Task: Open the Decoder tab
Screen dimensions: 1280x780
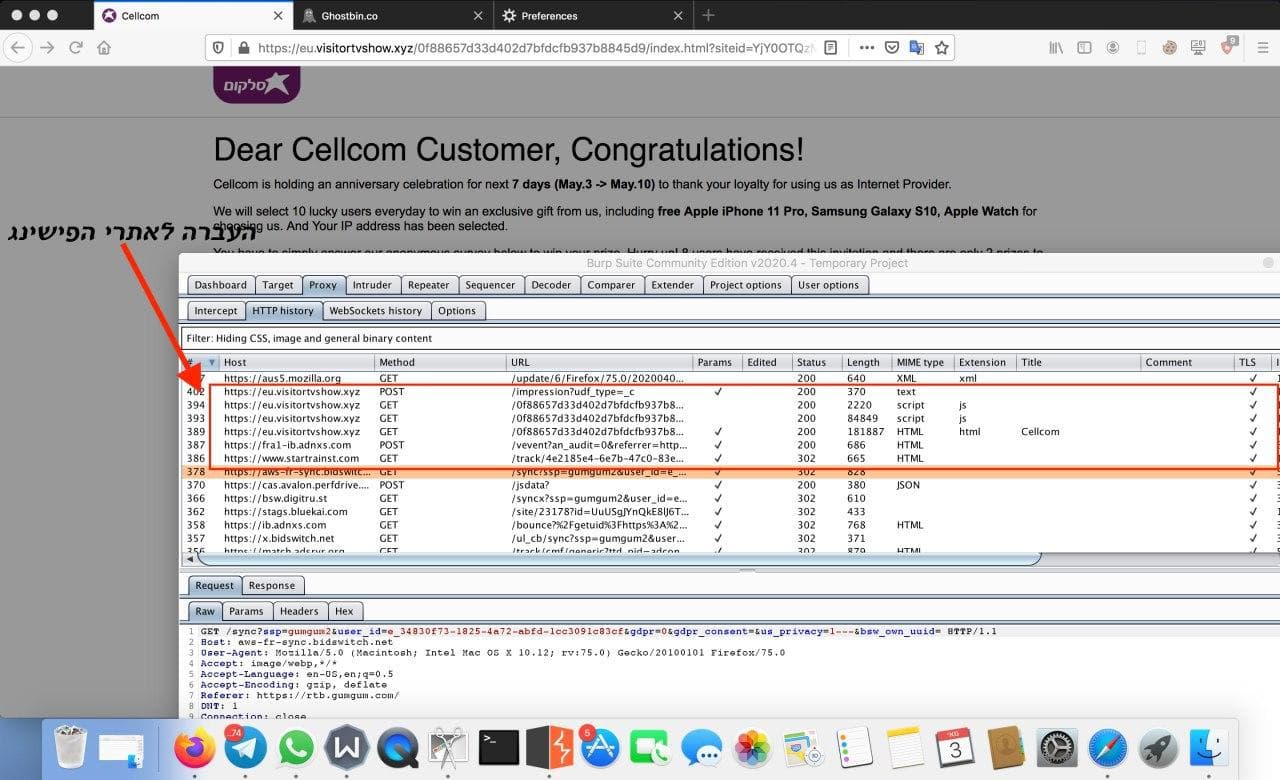Action: [x=551, y=285]
